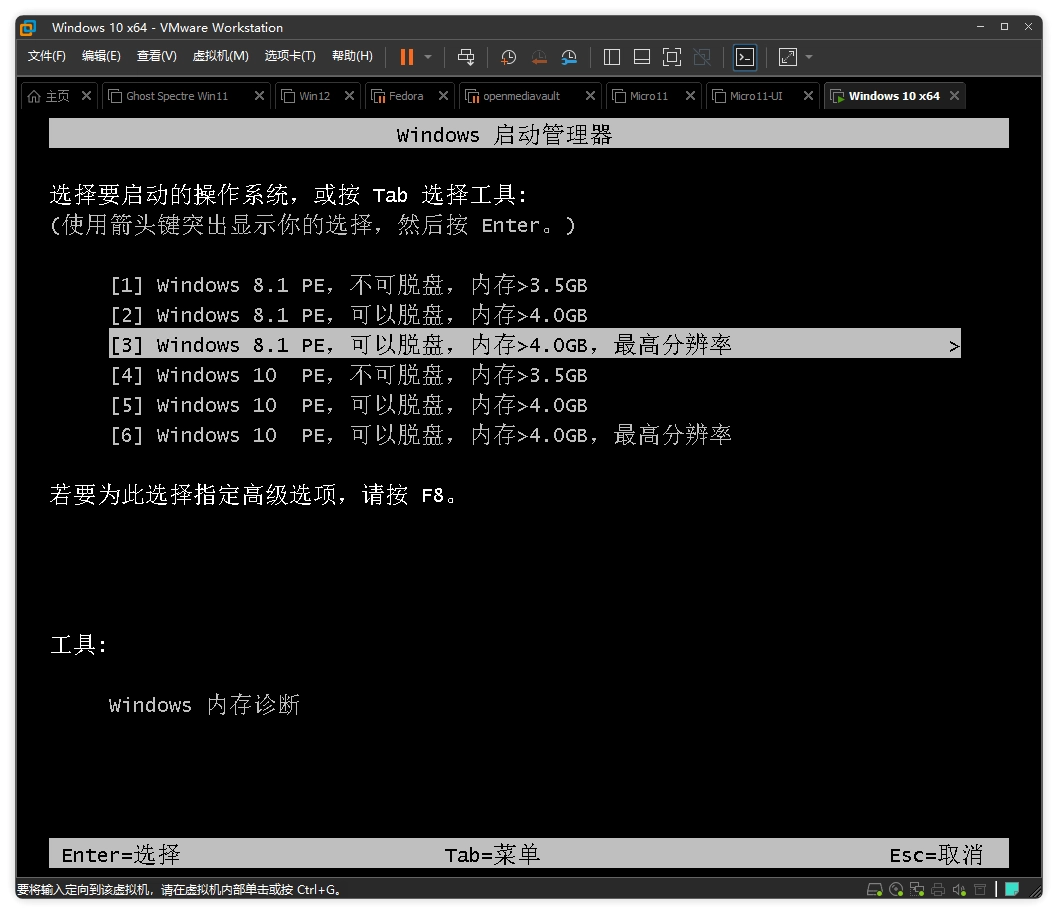Click the printer device status icon

tap(938, 889)
